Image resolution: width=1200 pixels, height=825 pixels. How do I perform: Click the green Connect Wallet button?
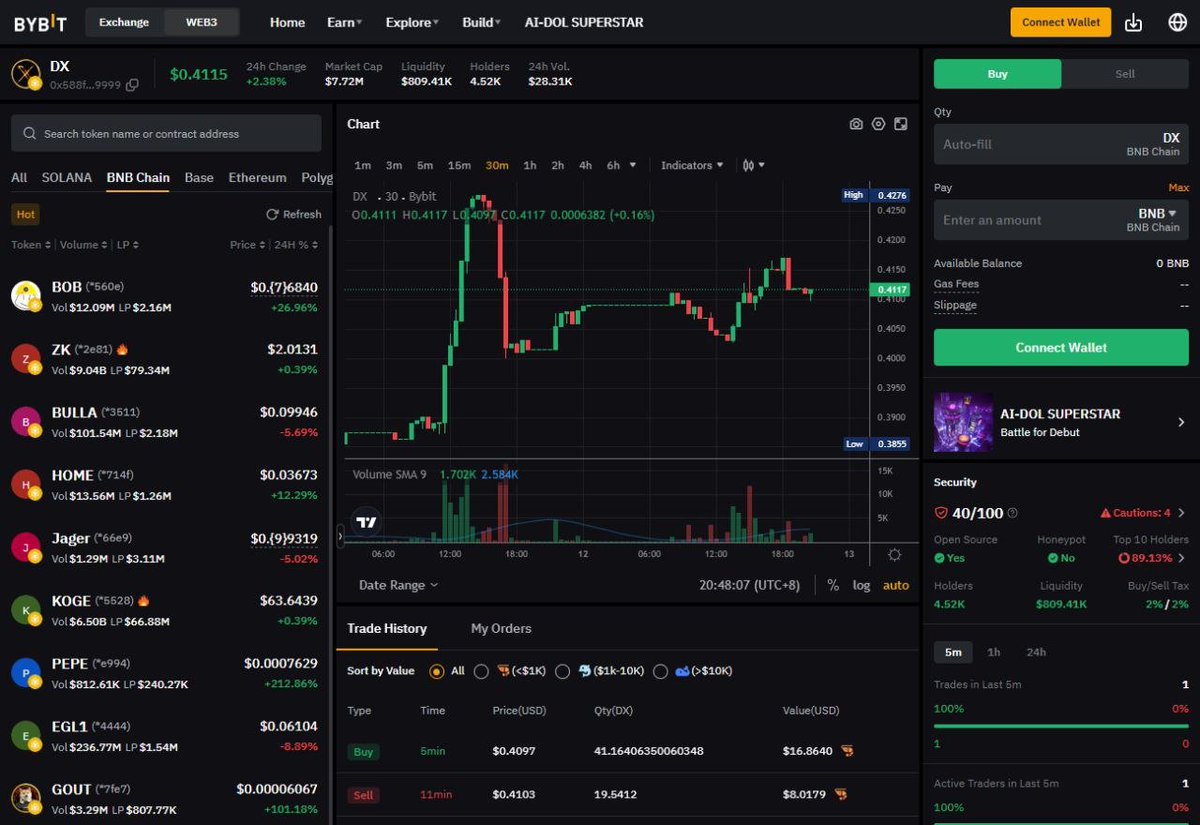(1061, 347)
